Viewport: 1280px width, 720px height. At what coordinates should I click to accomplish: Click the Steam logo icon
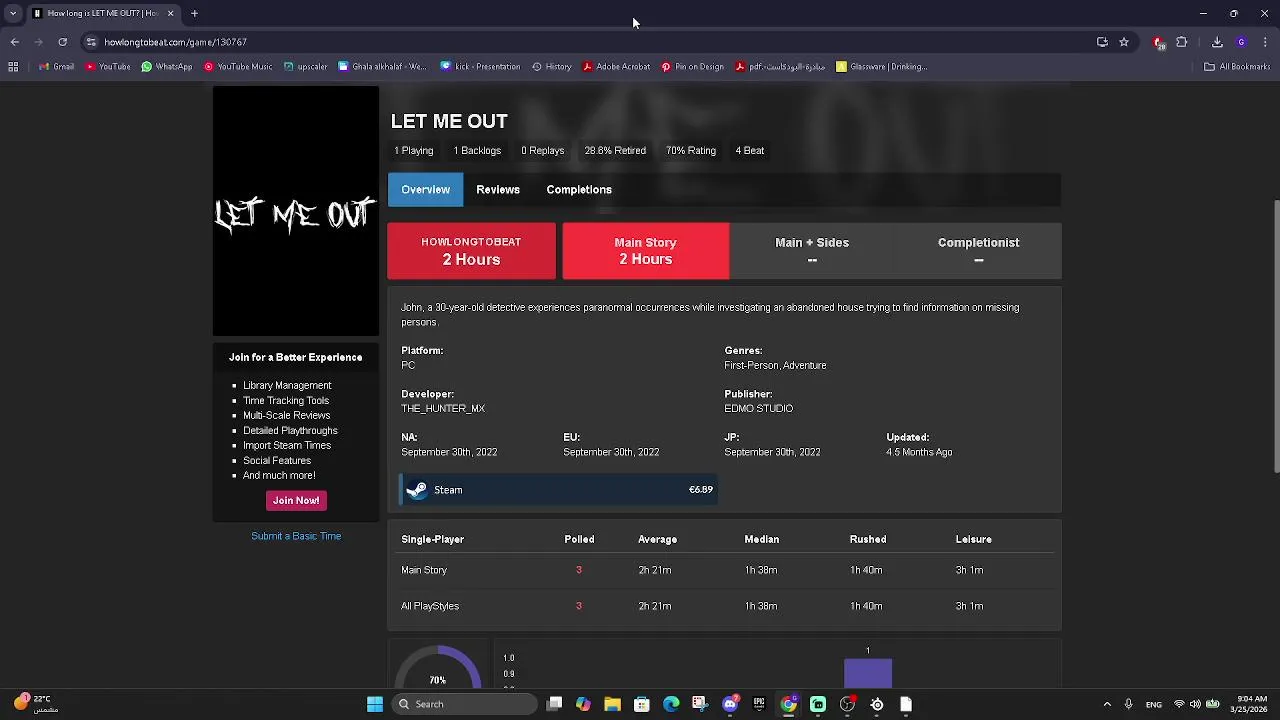(417, 490)
